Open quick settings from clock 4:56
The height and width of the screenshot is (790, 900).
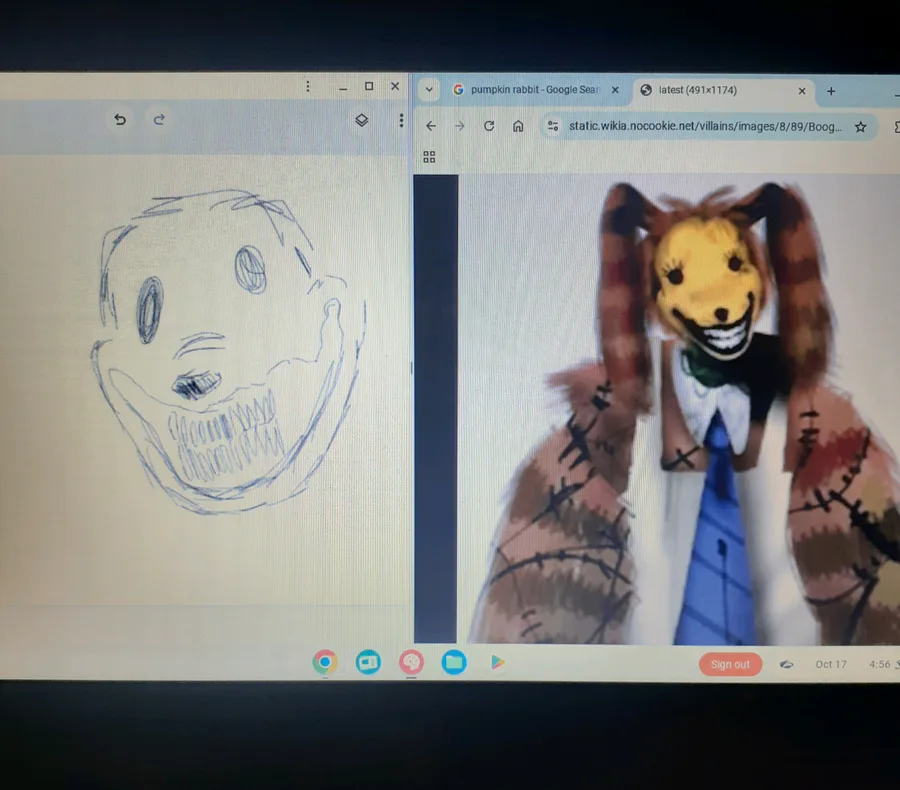click(879, 664)
